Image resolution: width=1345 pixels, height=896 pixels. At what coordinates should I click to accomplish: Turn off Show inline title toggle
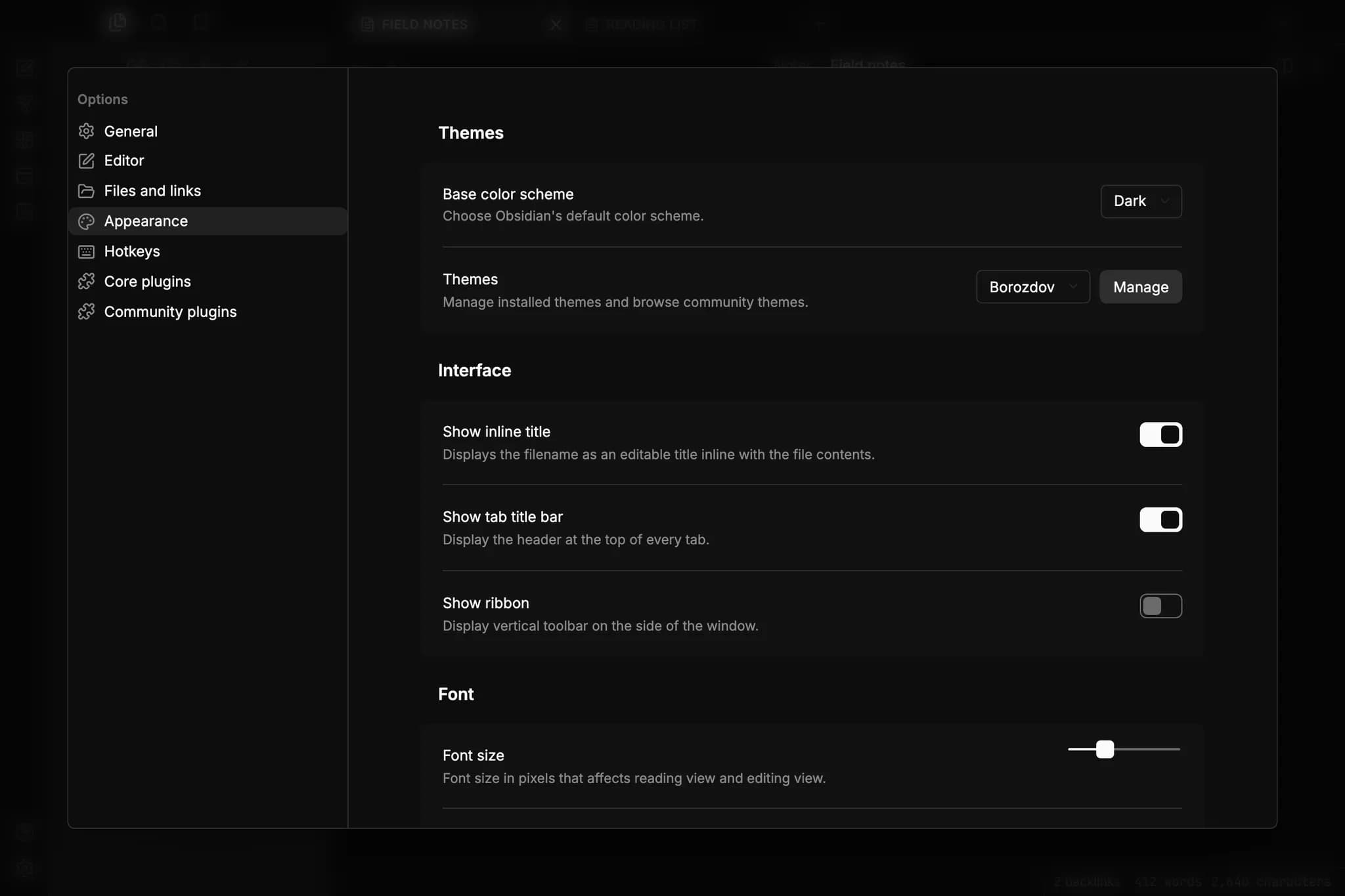1160,435
